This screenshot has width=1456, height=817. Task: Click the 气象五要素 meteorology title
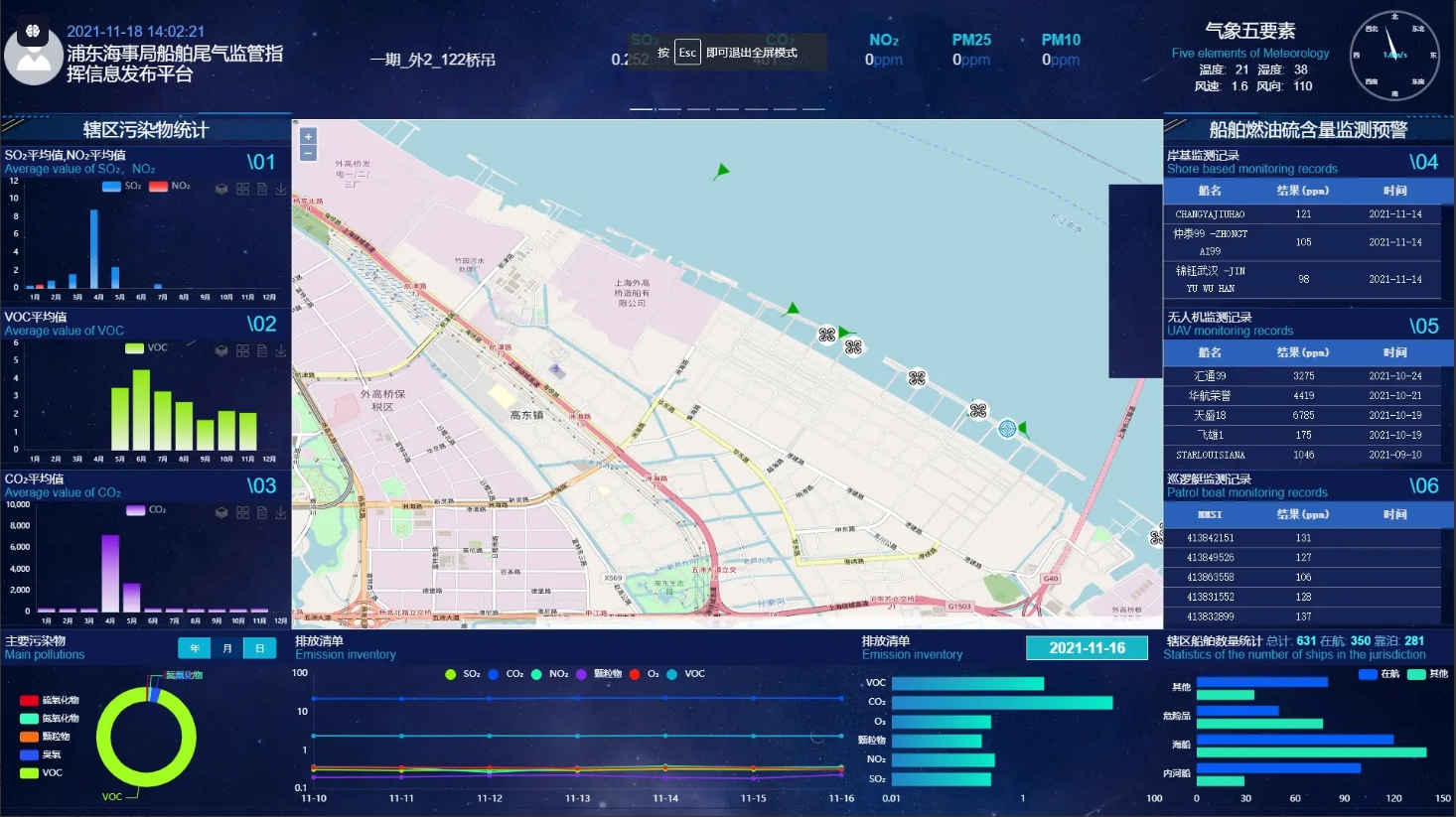pos(1249,31)
